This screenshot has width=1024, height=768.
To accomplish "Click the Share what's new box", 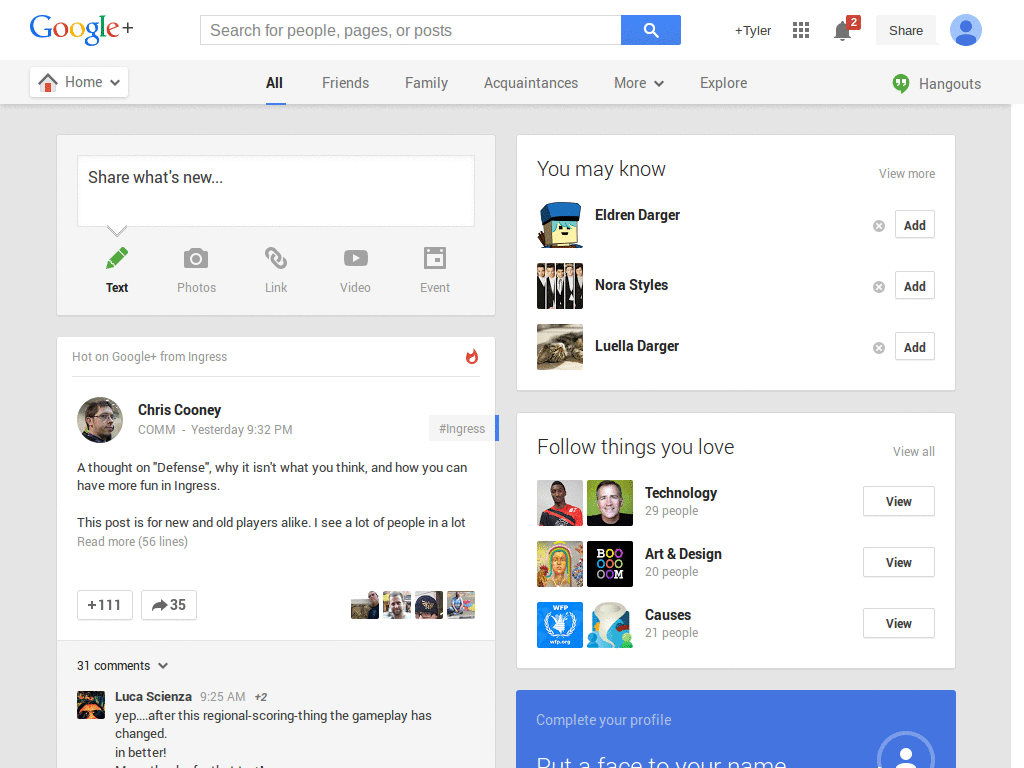I will (276, 191).
